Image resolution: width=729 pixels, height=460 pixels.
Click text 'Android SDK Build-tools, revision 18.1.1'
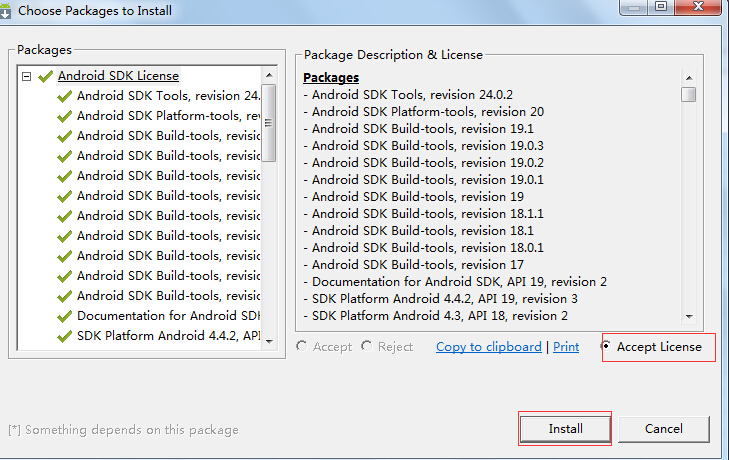click(428, 214)
